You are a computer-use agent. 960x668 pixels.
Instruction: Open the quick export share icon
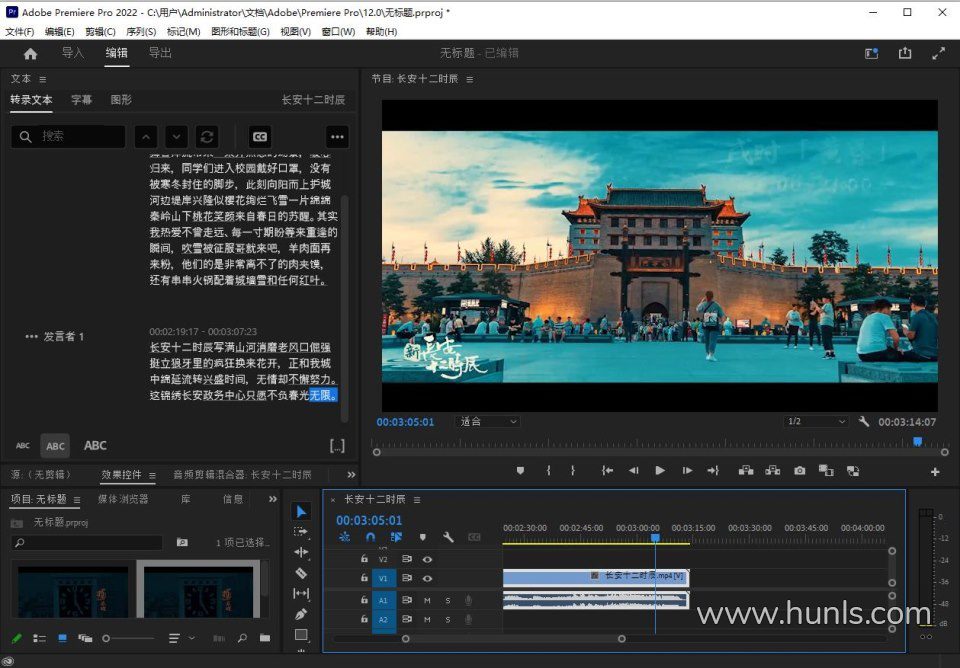[x=905, y=54]
